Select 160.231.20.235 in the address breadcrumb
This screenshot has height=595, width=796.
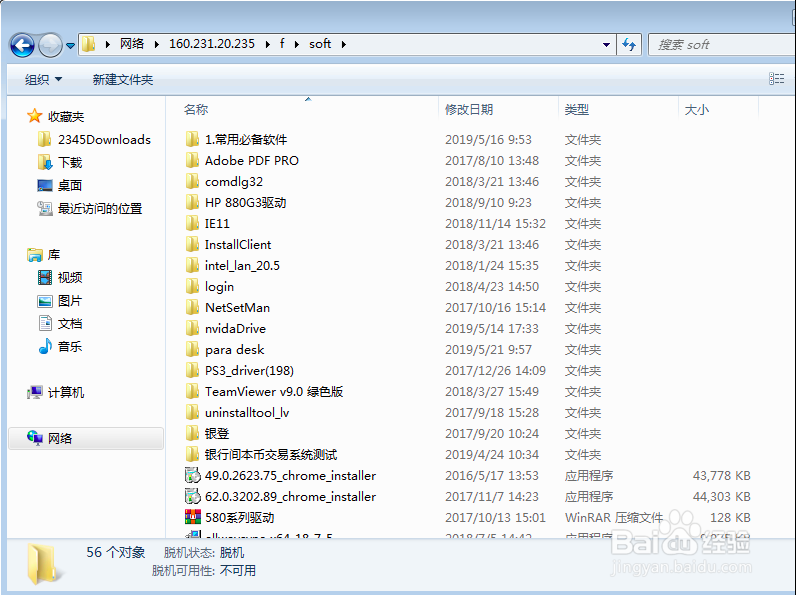(x=212, y=44)
